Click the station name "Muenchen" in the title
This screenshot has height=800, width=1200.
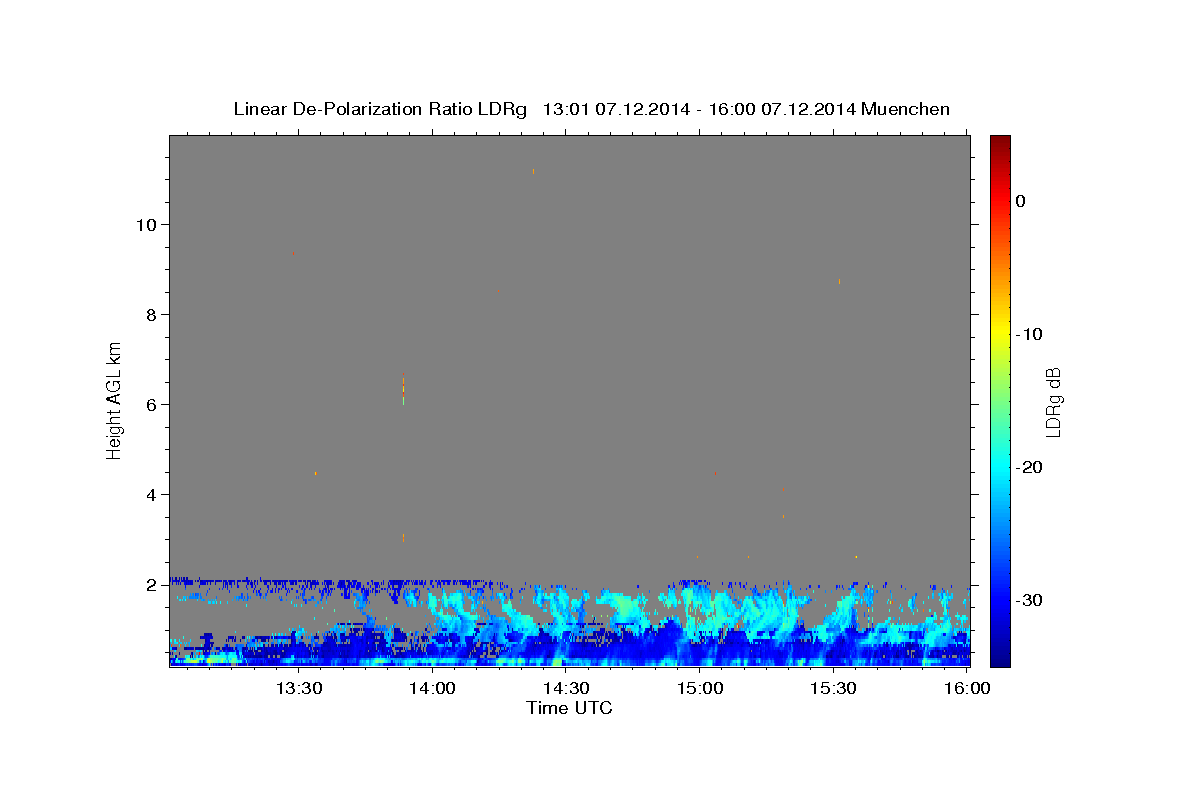[905, 109]
